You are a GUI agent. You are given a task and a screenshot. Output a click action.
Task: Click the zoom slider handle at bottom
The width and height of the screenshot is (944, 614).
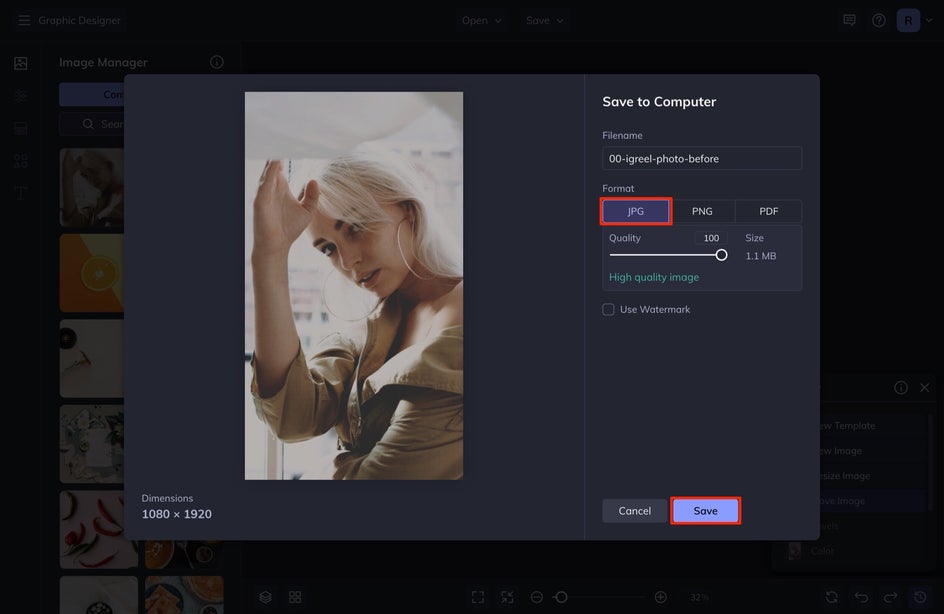(x=561, y=597)
